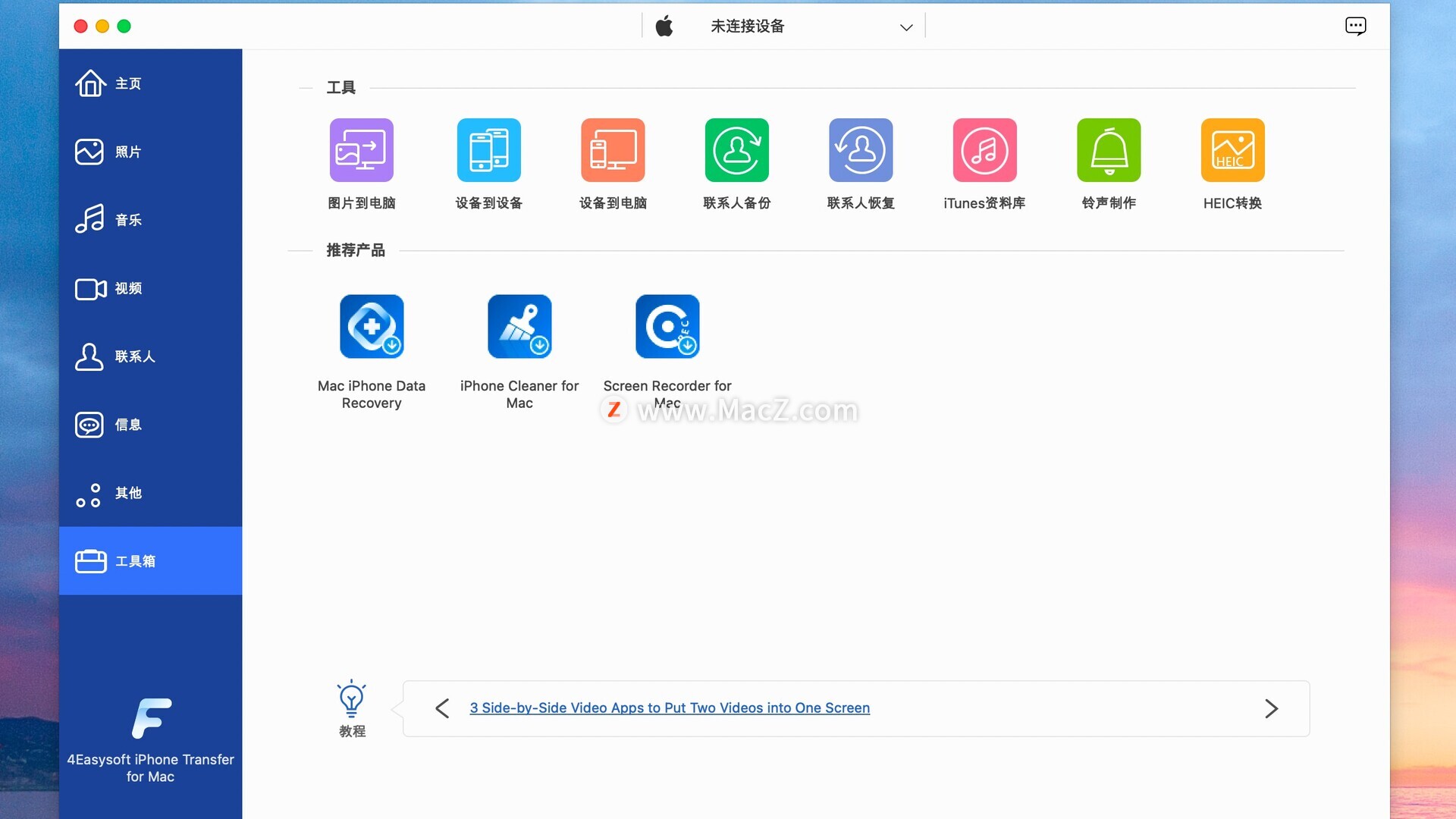1456x819 pixels.
Task: Show the next tutorial with right arrow
Action: click(1272, 708)
